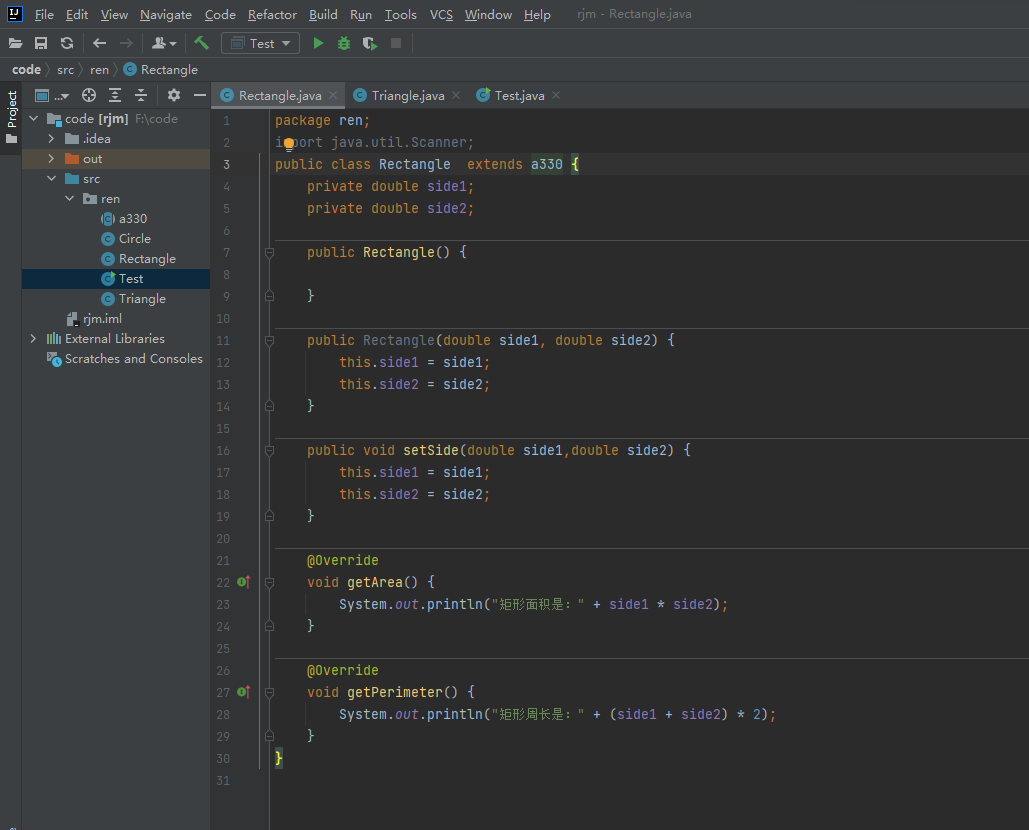
Task: Open the project panel settings gear
Action: [x=174, y=95]
